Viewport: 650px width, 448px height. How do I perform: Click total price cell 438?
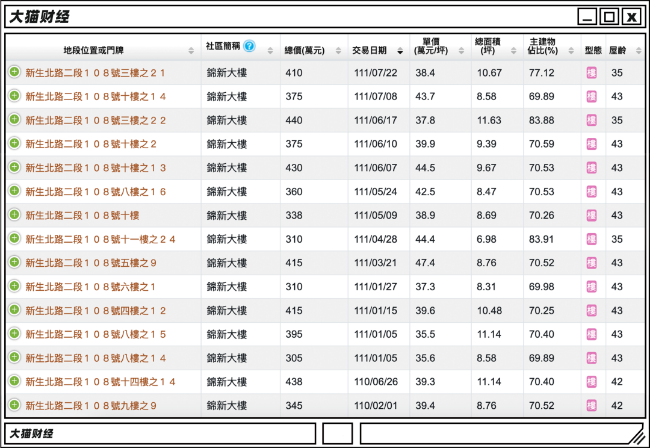click(293, 382)
